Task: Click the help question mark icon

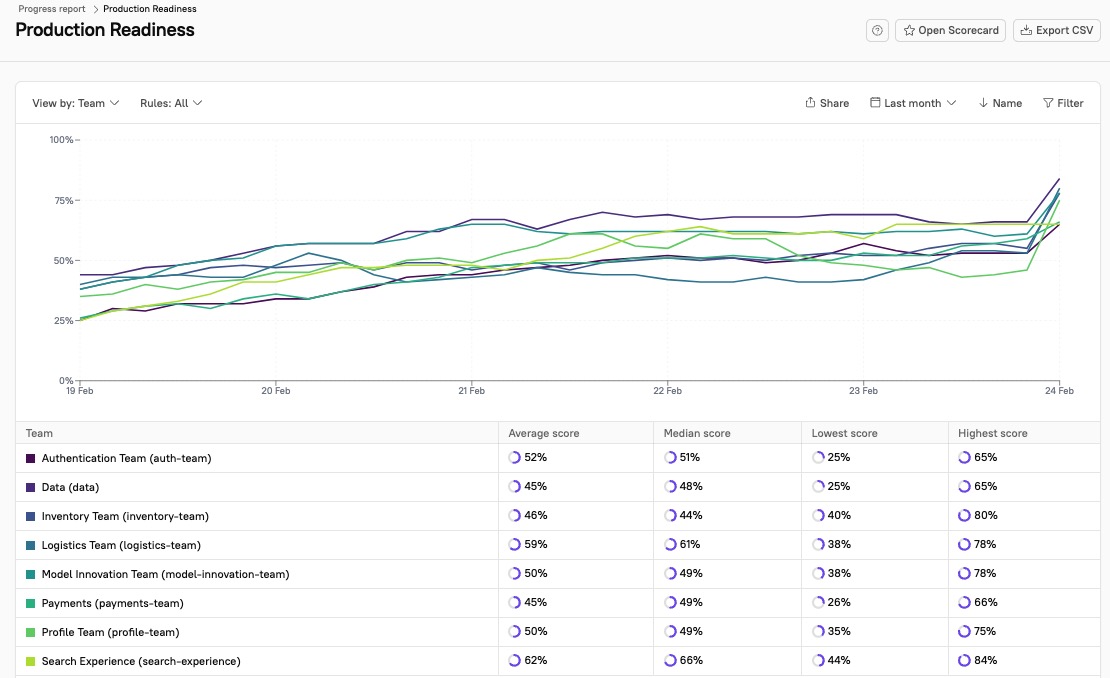Action: coord(877,30)
